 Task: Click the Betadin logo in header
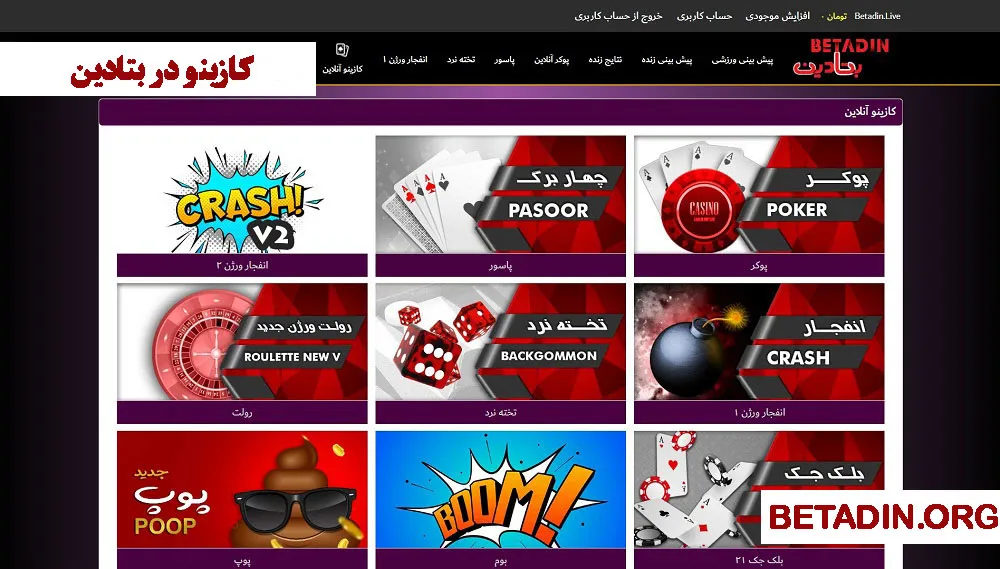pos(841,58)
